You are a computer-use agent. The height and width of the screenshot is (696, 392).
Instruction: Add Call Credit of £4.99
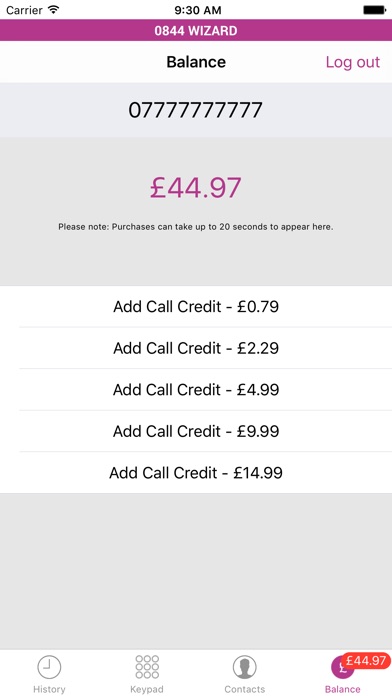pos(196,390)
